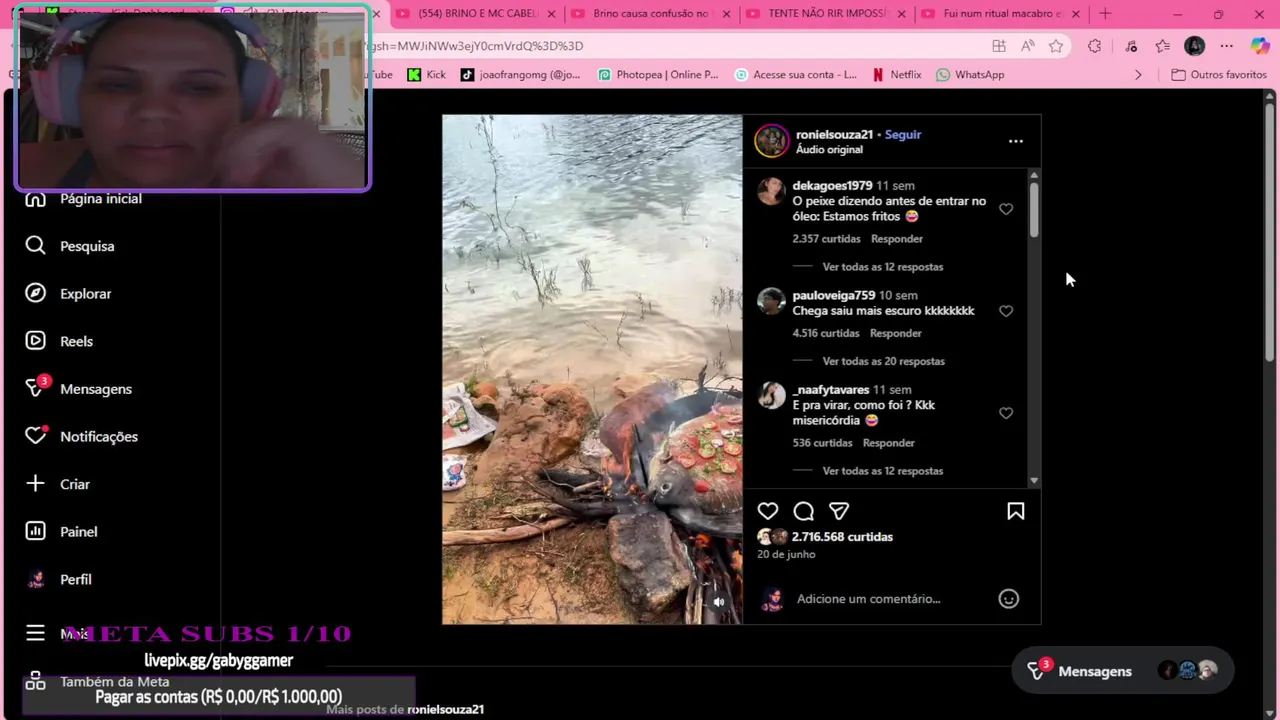Like _naafytavares' comment
The height and width of the screenshot is (720, 1280).
[x=1006, y=413]
